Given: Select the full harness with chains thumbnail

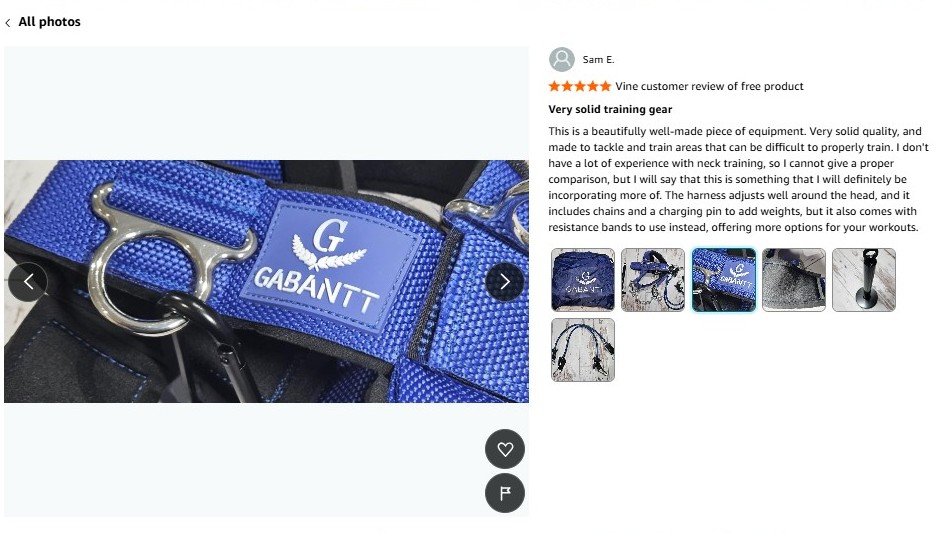Looking at the screenshot, I should (x=653, y=280).
